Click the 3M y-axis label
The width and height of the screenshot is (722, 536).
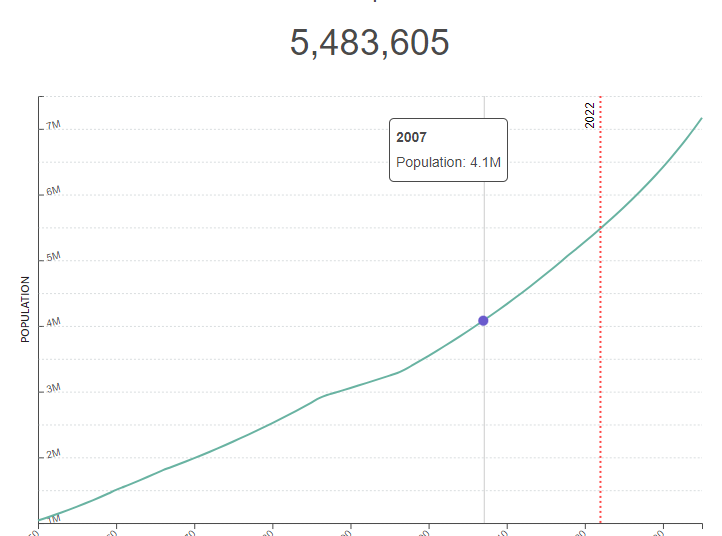53,389
